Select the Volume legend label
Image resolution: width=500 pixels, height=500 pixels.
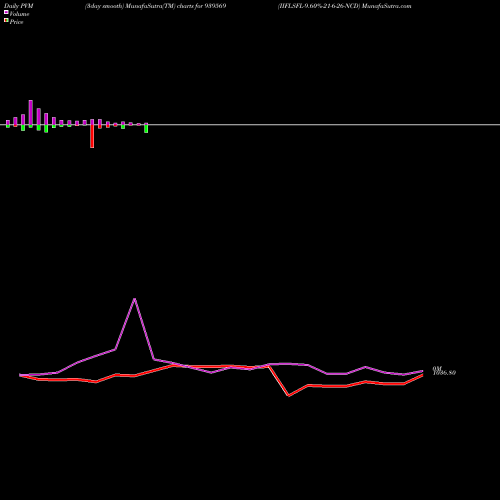(19, 14)
